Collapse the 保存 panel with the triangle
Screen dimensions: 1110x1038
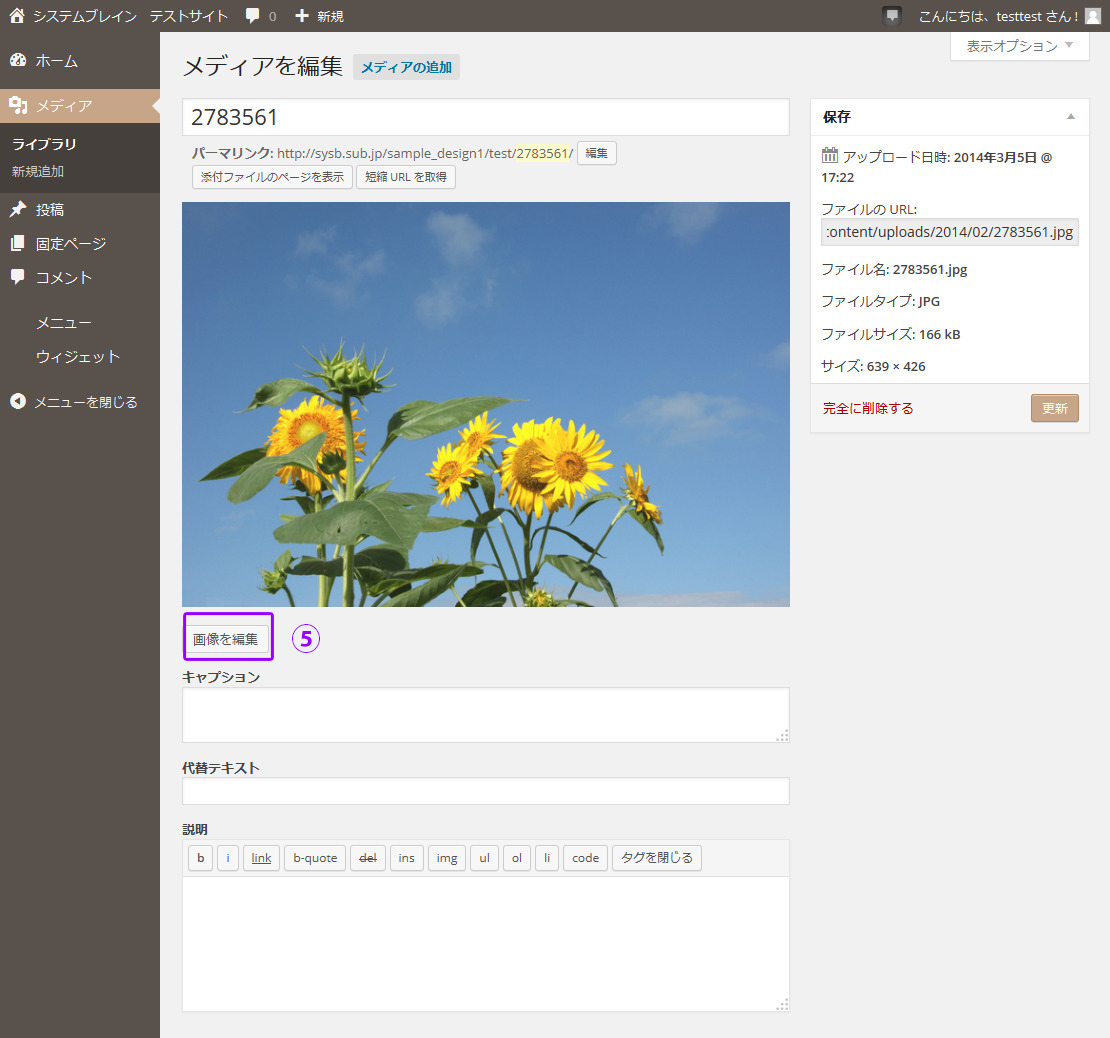tap(1071, 117)
